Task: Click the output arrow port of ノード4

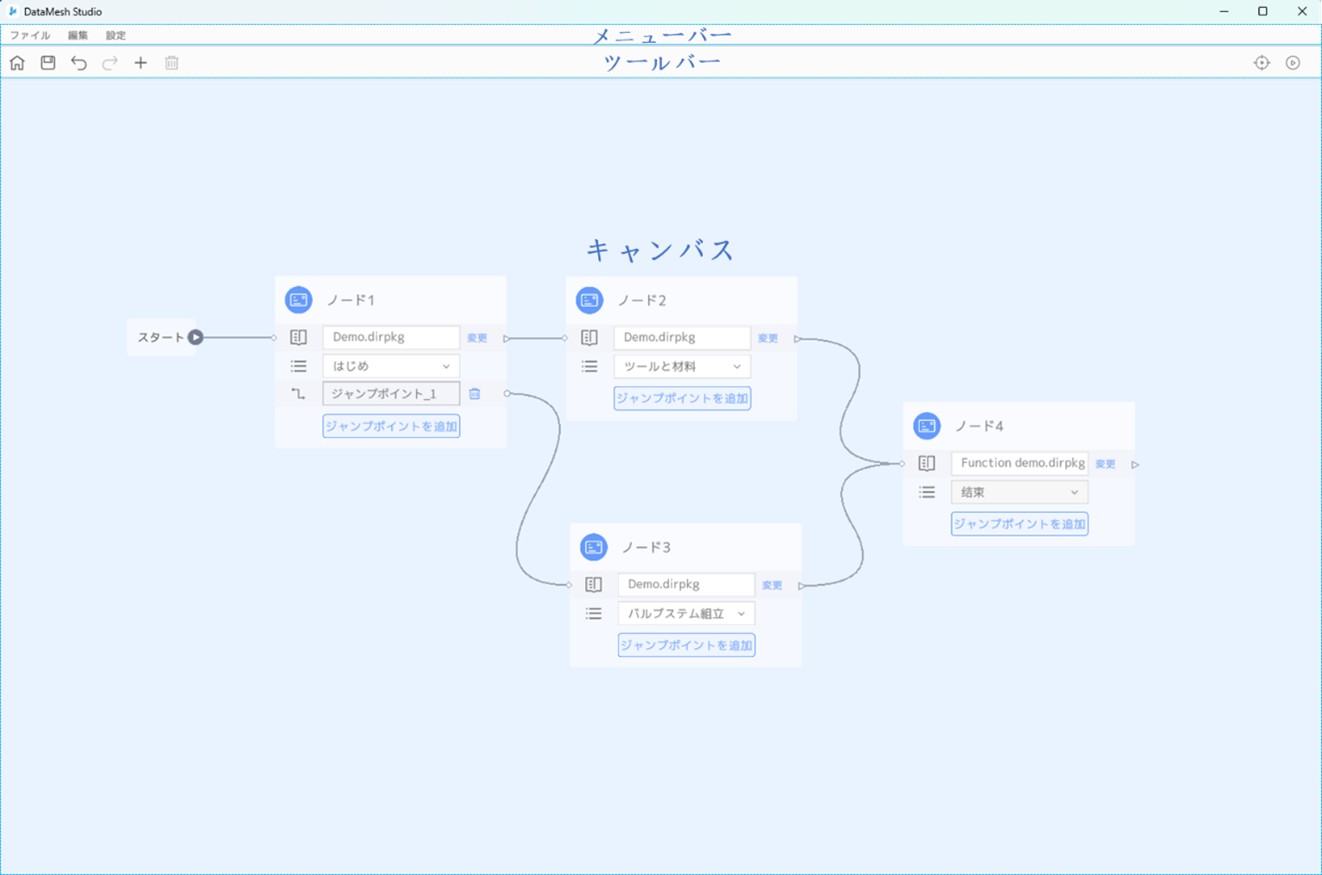Action: tap(1135, 465)
